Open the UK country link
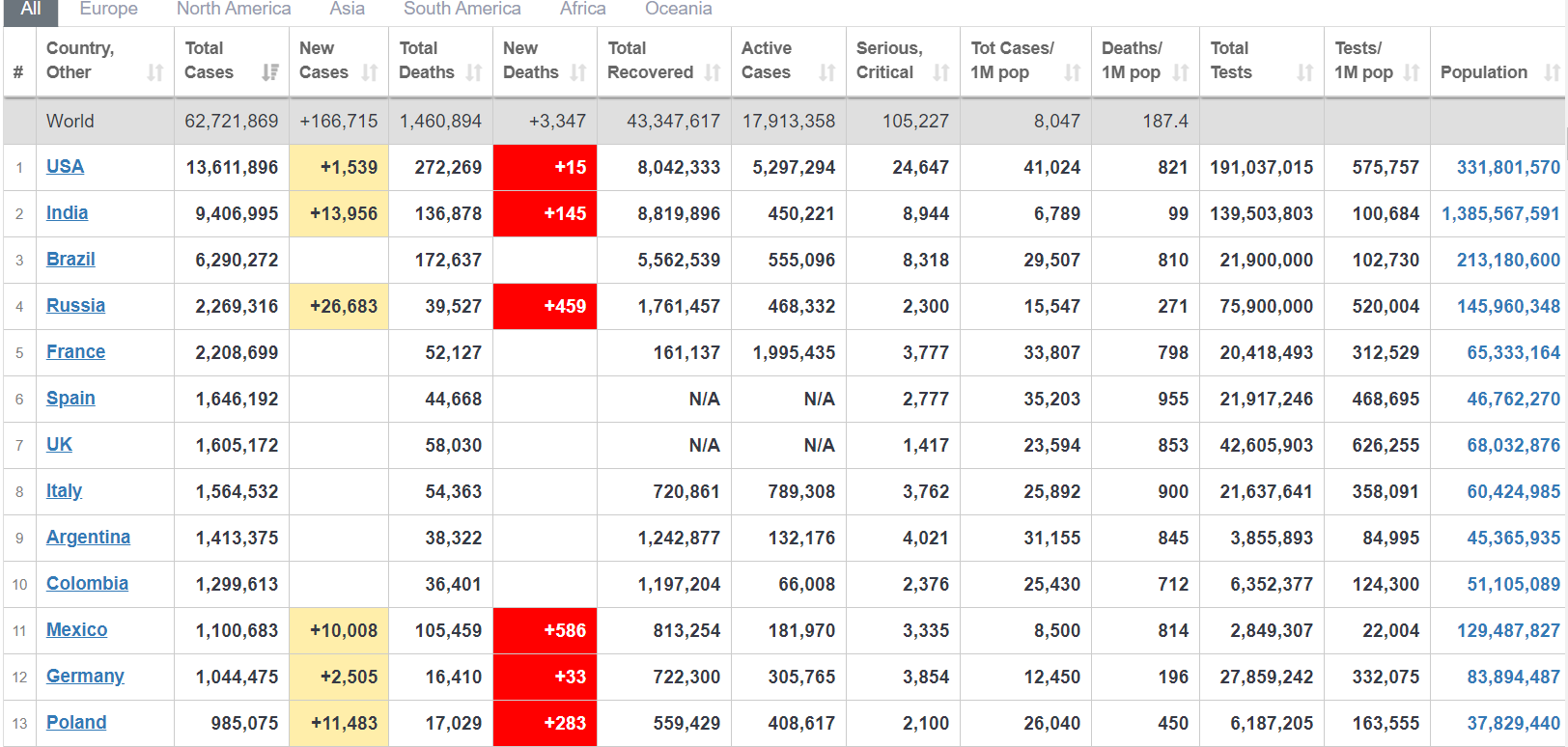This screenshot has height=747, width=1568. click(x=59, y=444)
